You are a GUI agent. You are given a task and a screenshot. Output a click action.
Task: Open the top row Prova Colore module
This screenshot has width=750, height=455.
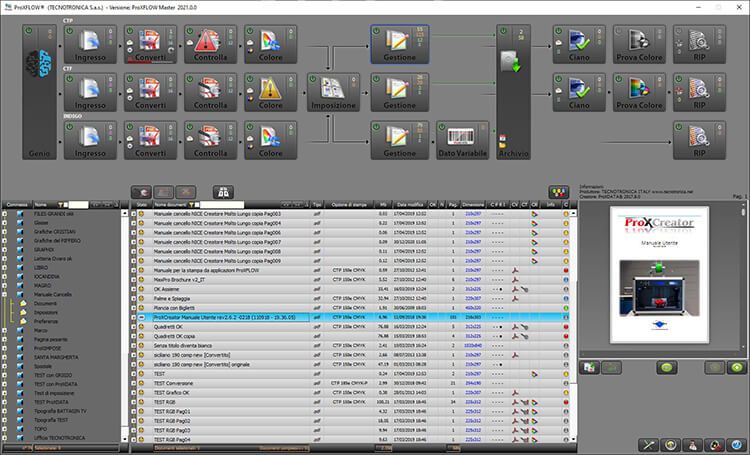(640, 44)
